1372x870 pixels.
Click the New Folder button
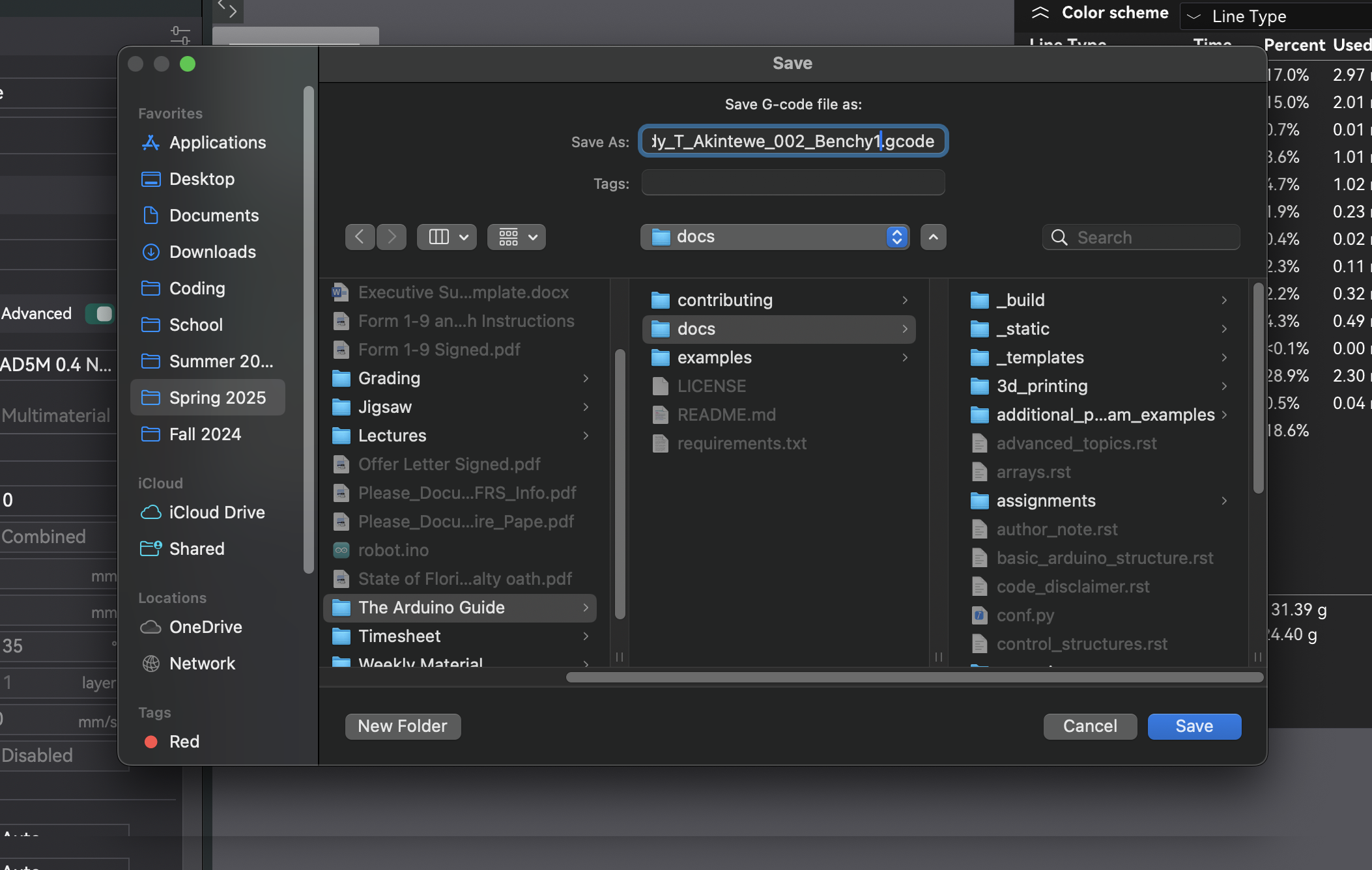(403, 726)
